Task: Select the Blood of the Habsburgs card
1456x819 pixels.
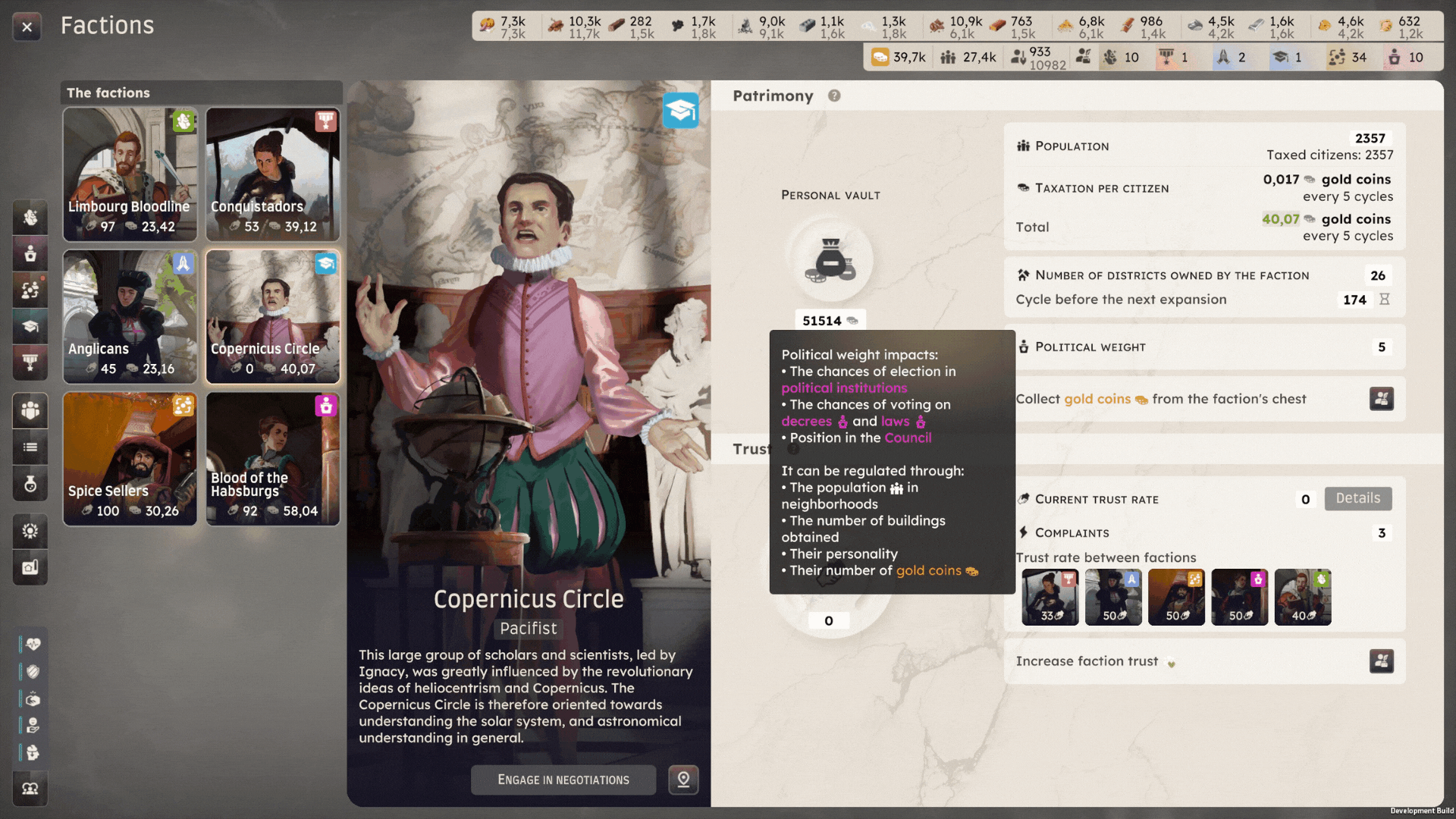Action: point(272,459)
